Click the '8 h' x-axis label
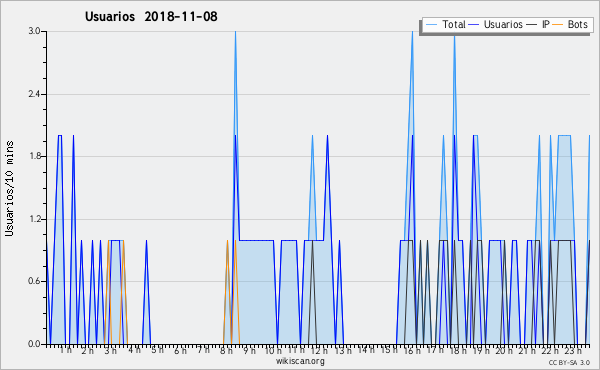This screenshot has height=370, width=600. coord(226,350)
